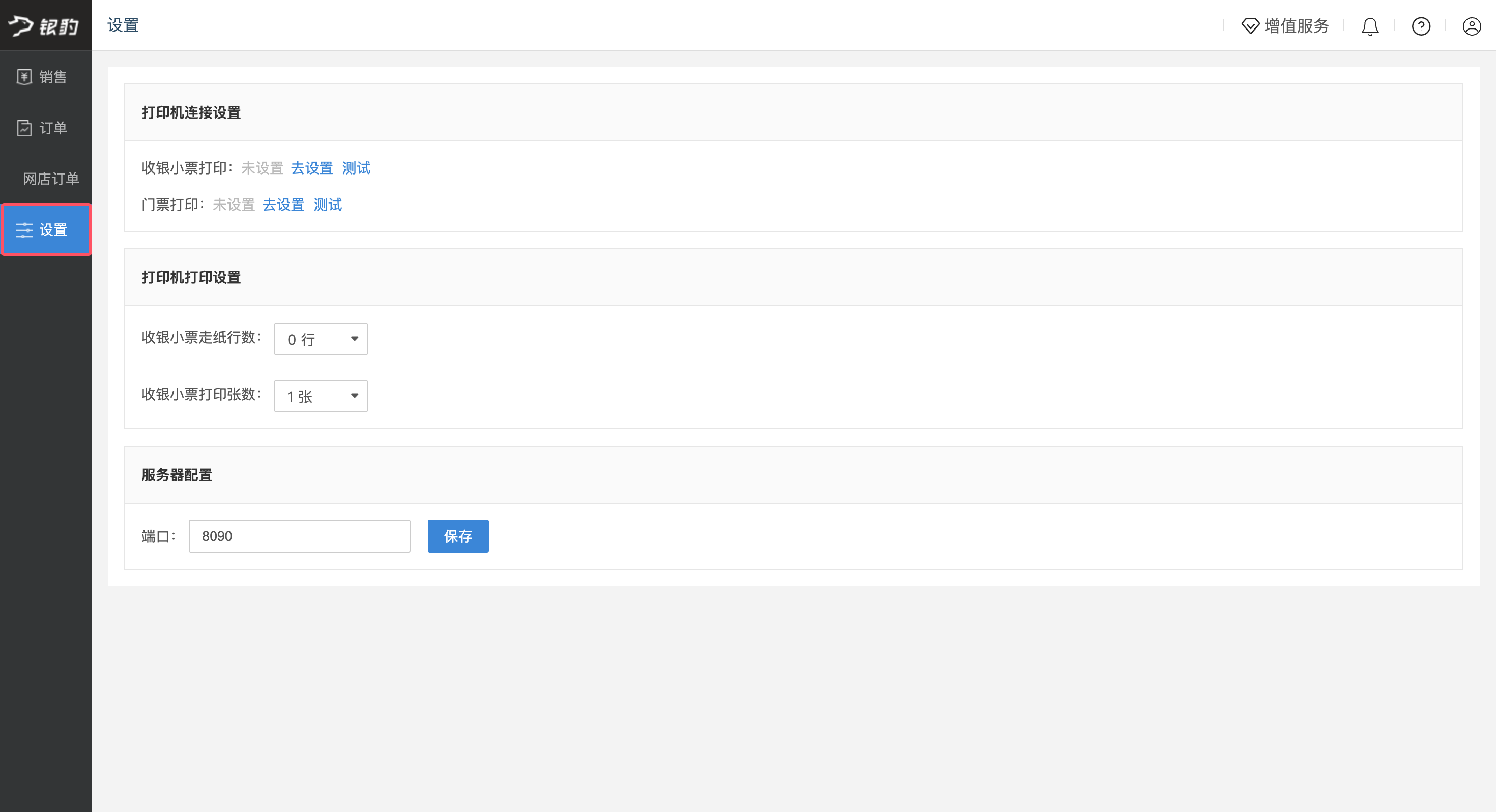1496x812 pixels.
Task: Focus the 端口 input field with 8090
Action: tap(300, 536)
